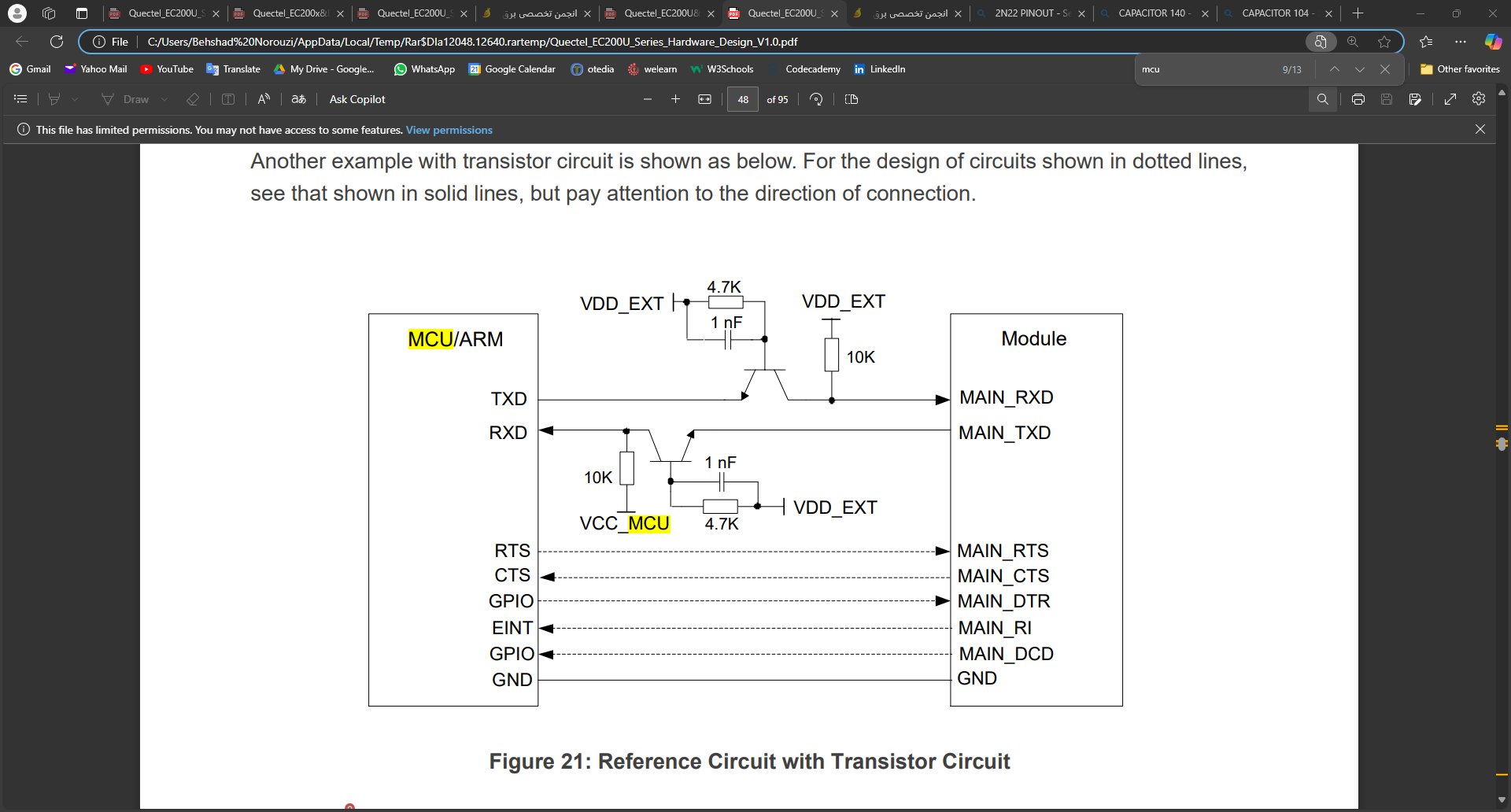This screenshot has width=1511, height=812.
Task: Select the Erase tool
Action: point(193,99)
